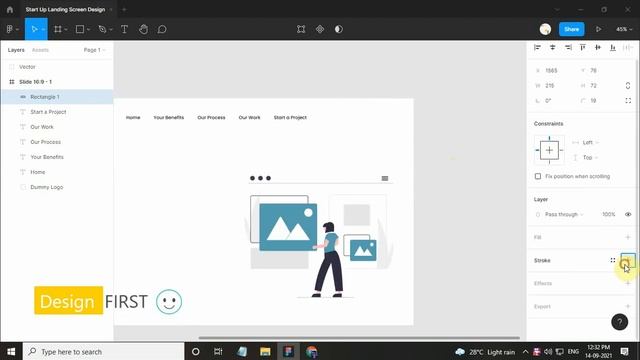Click independent corners icon

coord(628,100)
